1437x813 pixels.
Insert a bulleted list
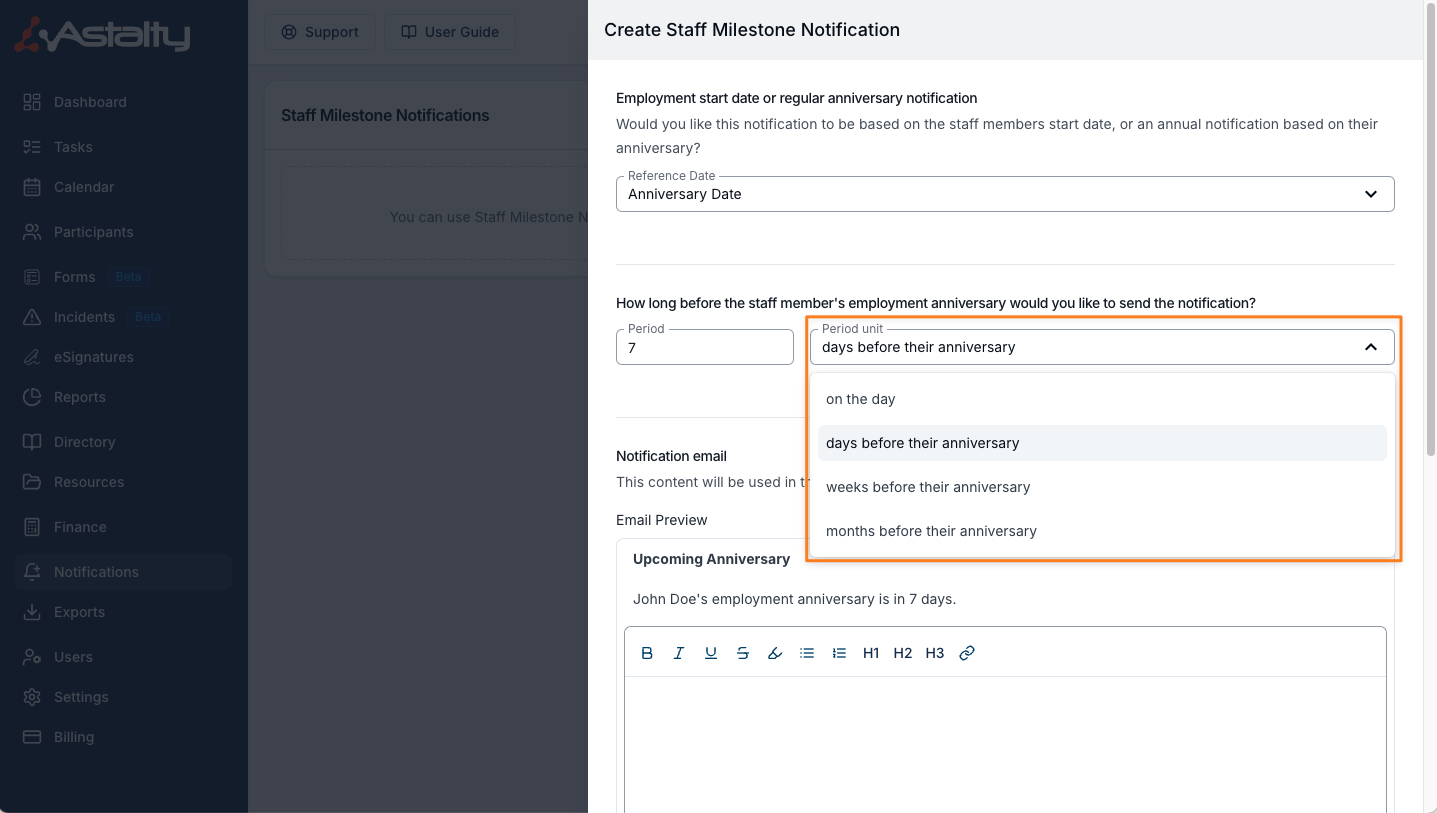pos(807,653)
